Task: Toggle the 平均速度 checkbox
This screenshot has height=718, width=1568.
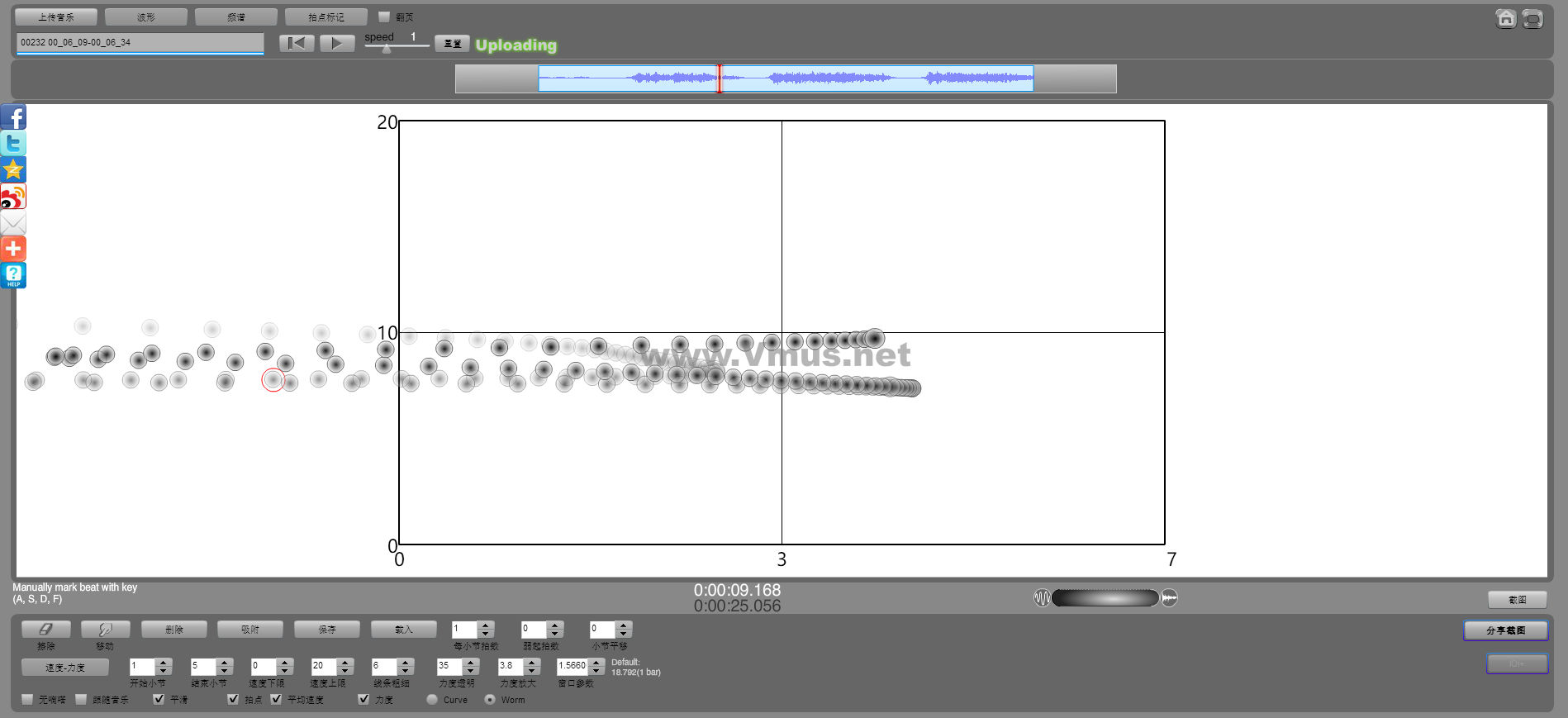Action: tap(276, 699)
